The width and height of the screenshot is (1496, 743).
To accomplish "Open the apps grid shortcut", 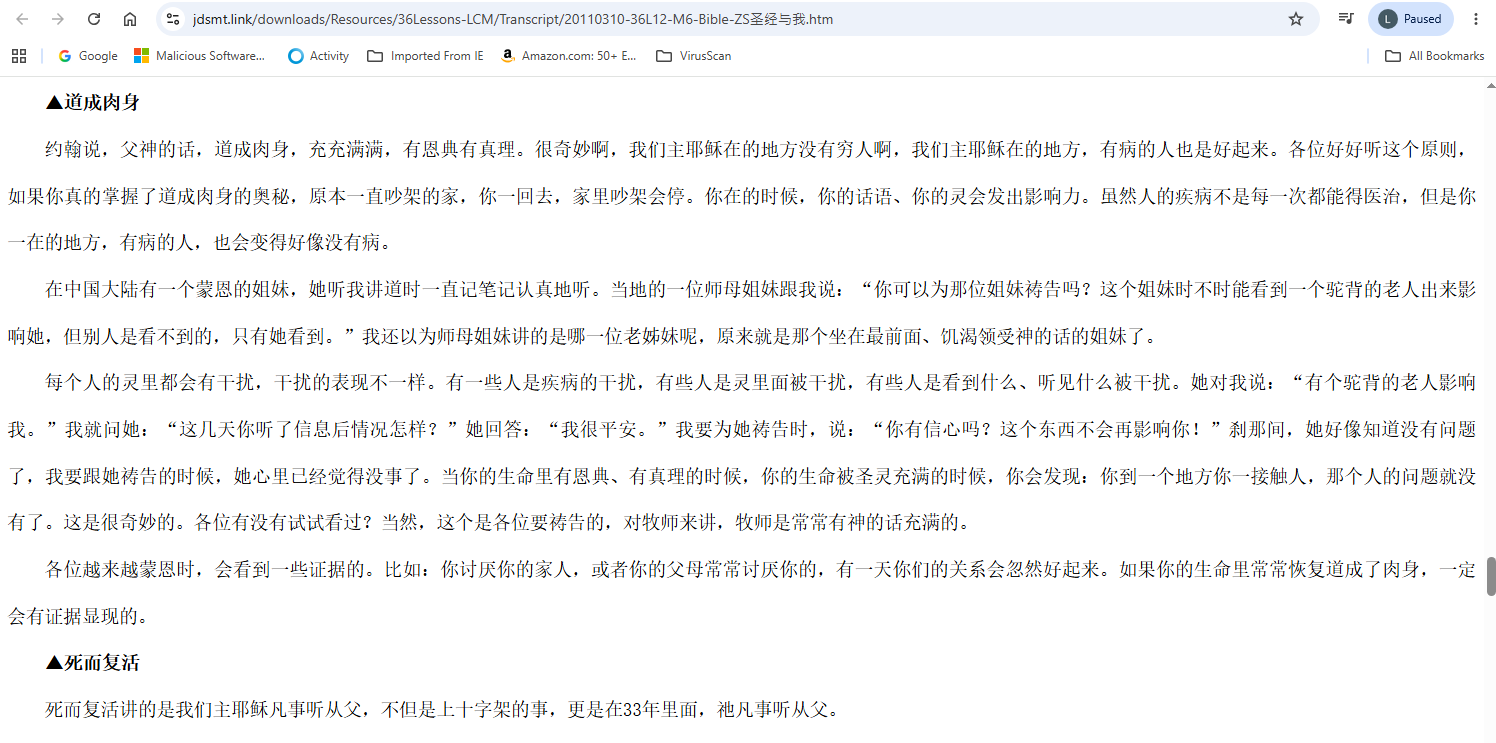I will click(x=19, y=56).
